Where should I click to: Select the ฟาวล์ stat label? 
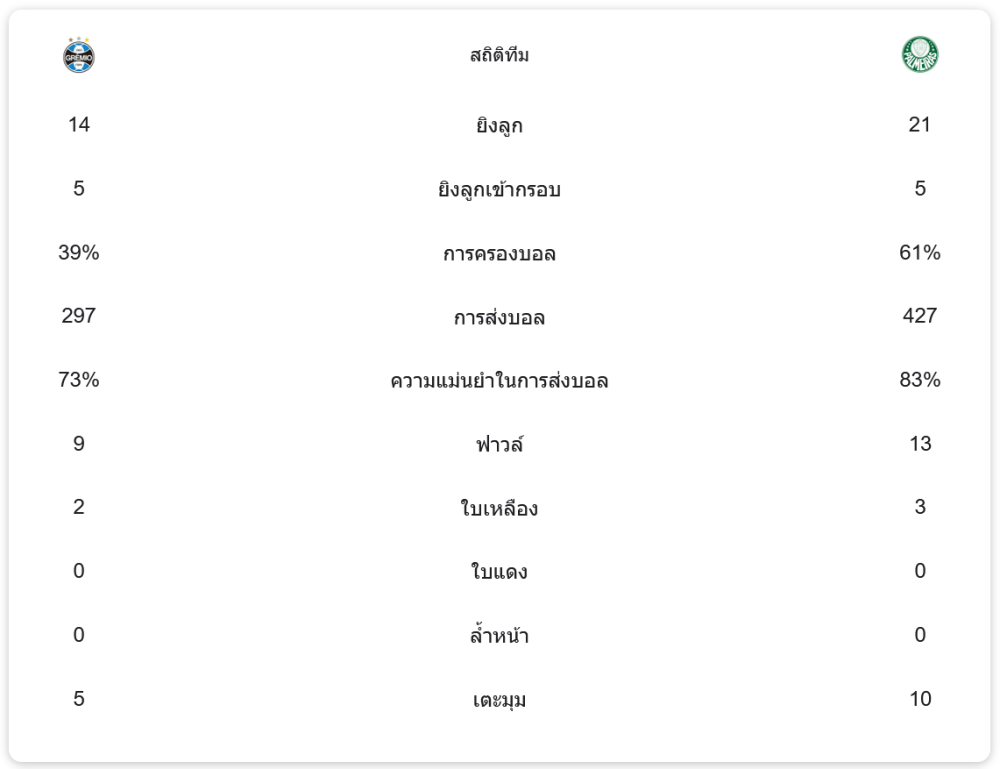[499, 445]
